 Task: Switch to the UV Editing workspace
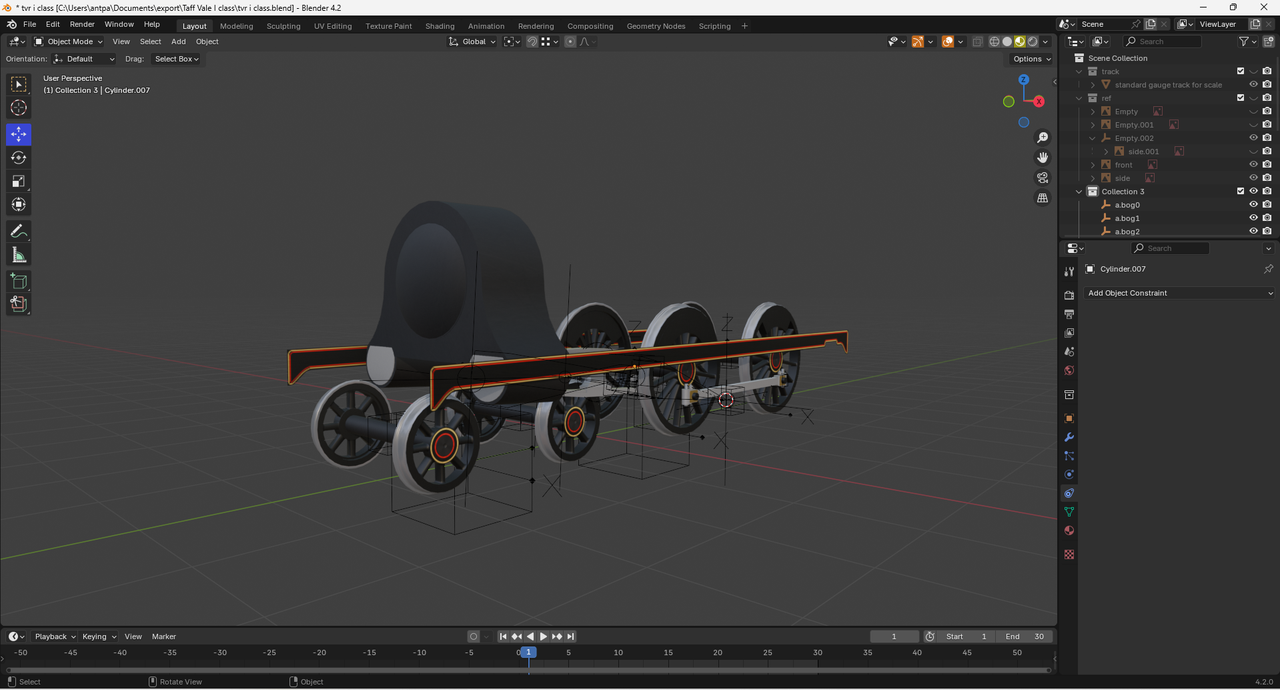point(332,26)
